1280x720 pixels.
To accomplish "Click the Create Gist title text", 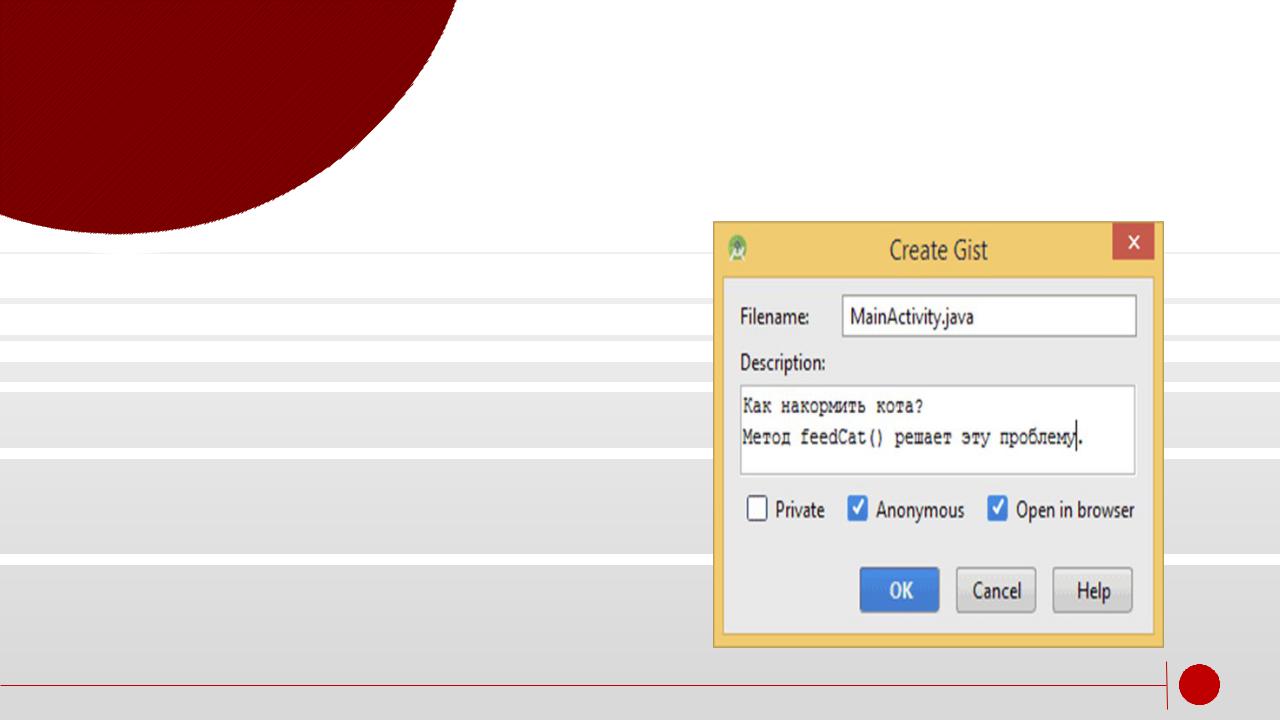I will (x=938, y=250).
